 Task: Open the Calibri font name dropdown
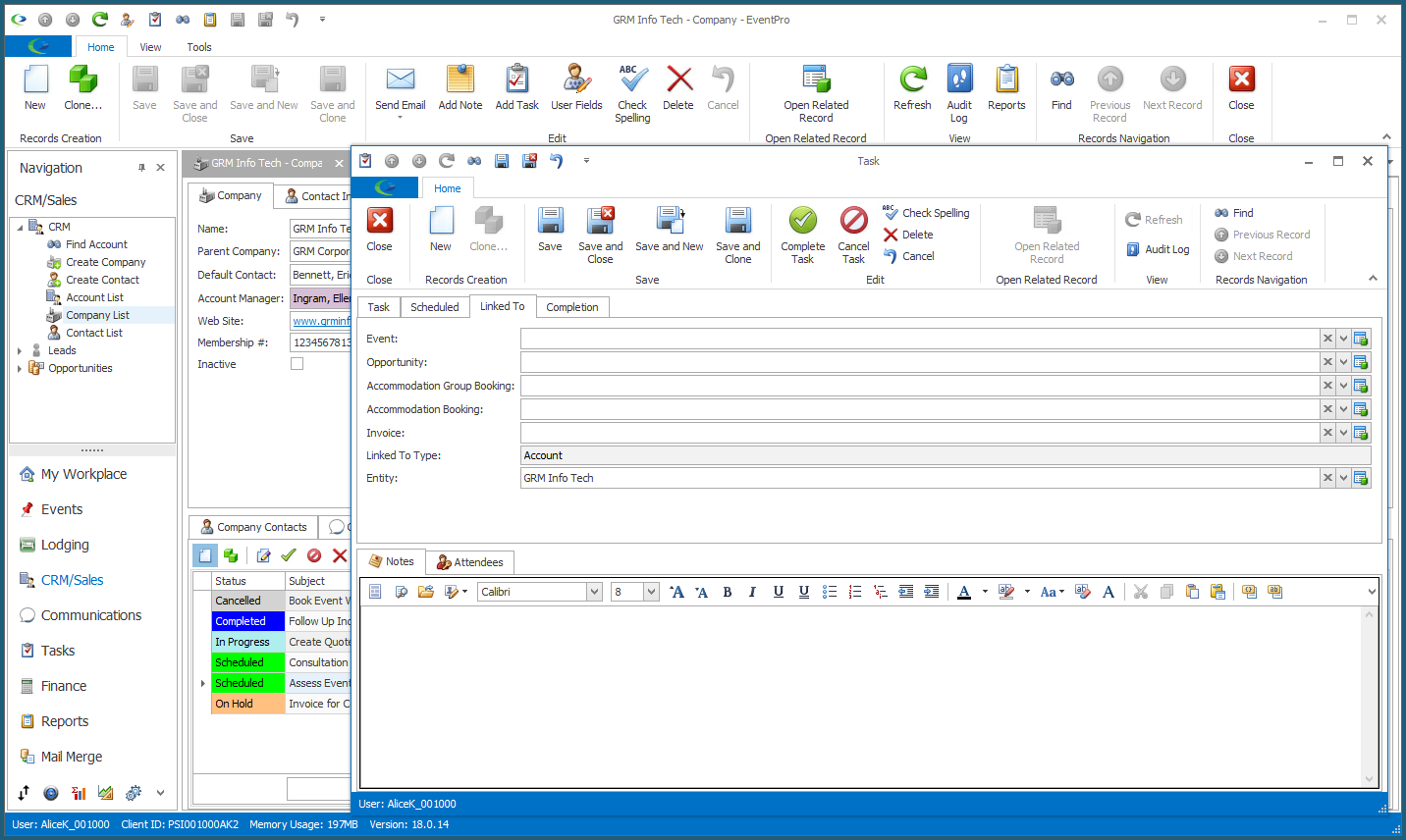coord(594,592)
